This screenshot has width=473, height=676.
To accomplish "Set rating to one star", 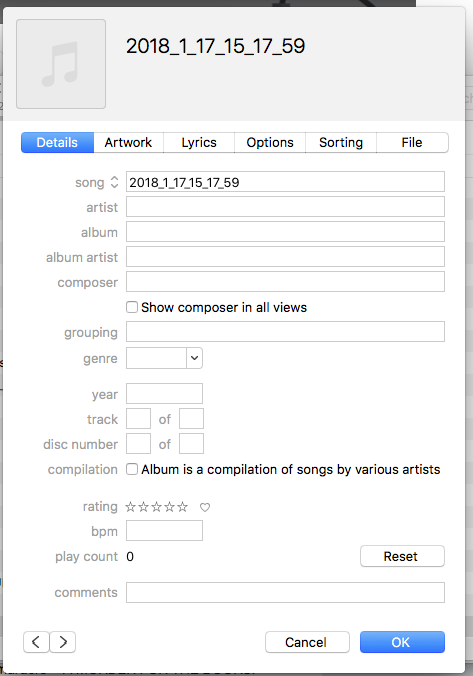I will click(x=131, y=507).
